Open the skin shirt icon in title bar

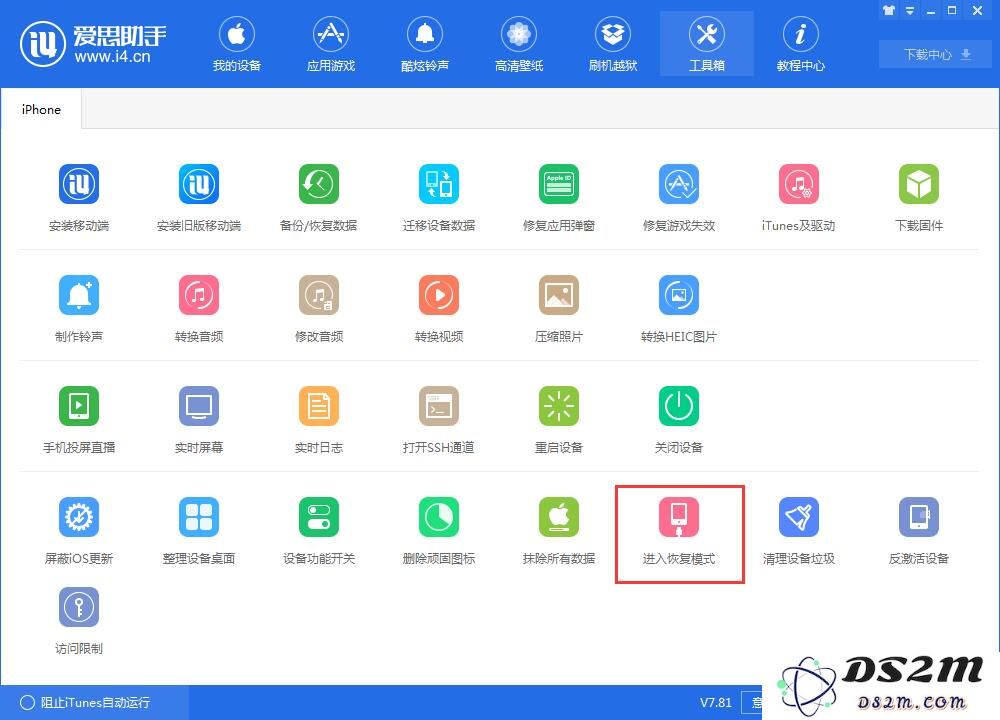pyautogui.click(x=888, y=10)
